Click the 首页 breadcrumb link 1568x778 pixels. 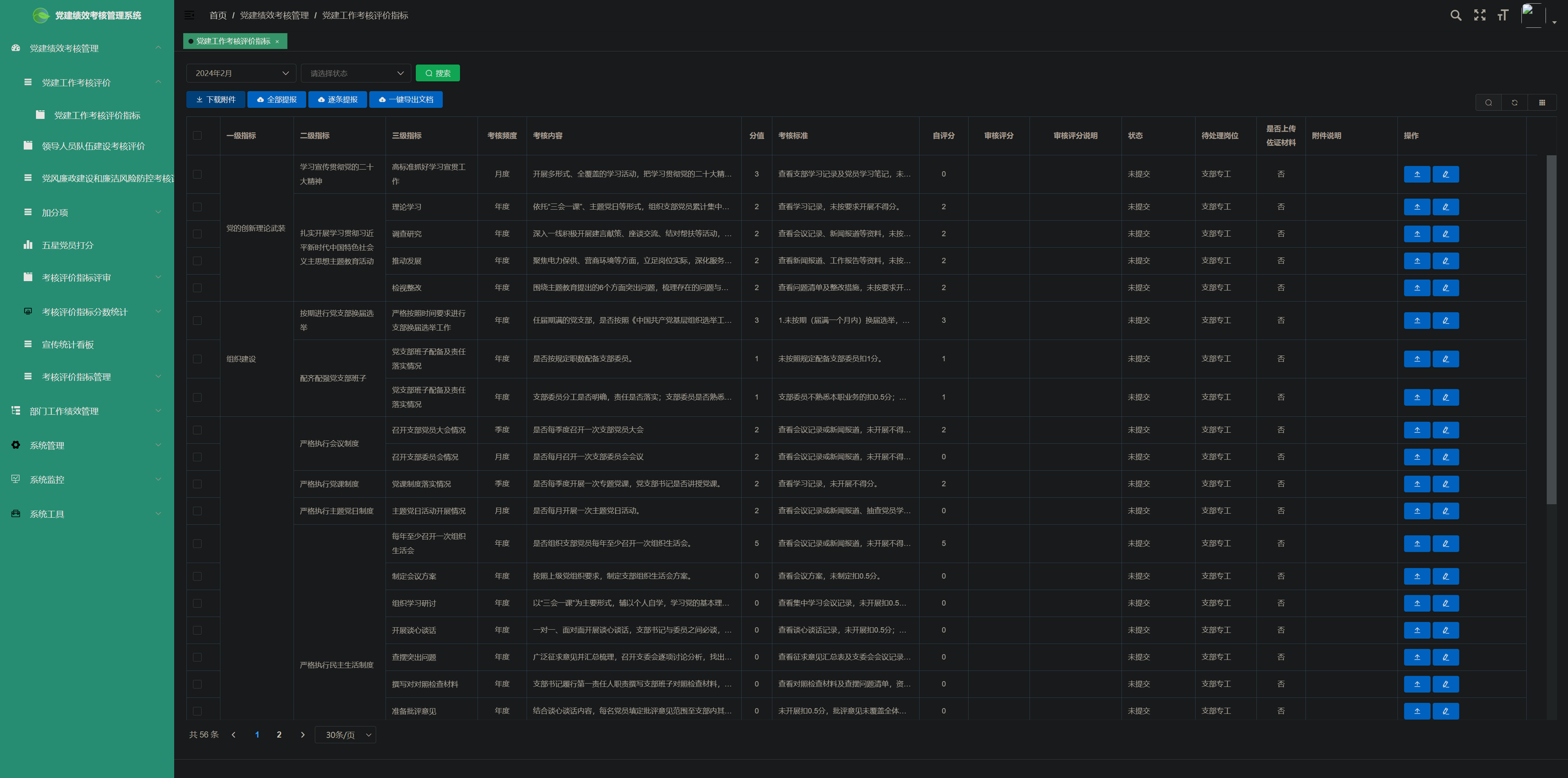[218, 15]
